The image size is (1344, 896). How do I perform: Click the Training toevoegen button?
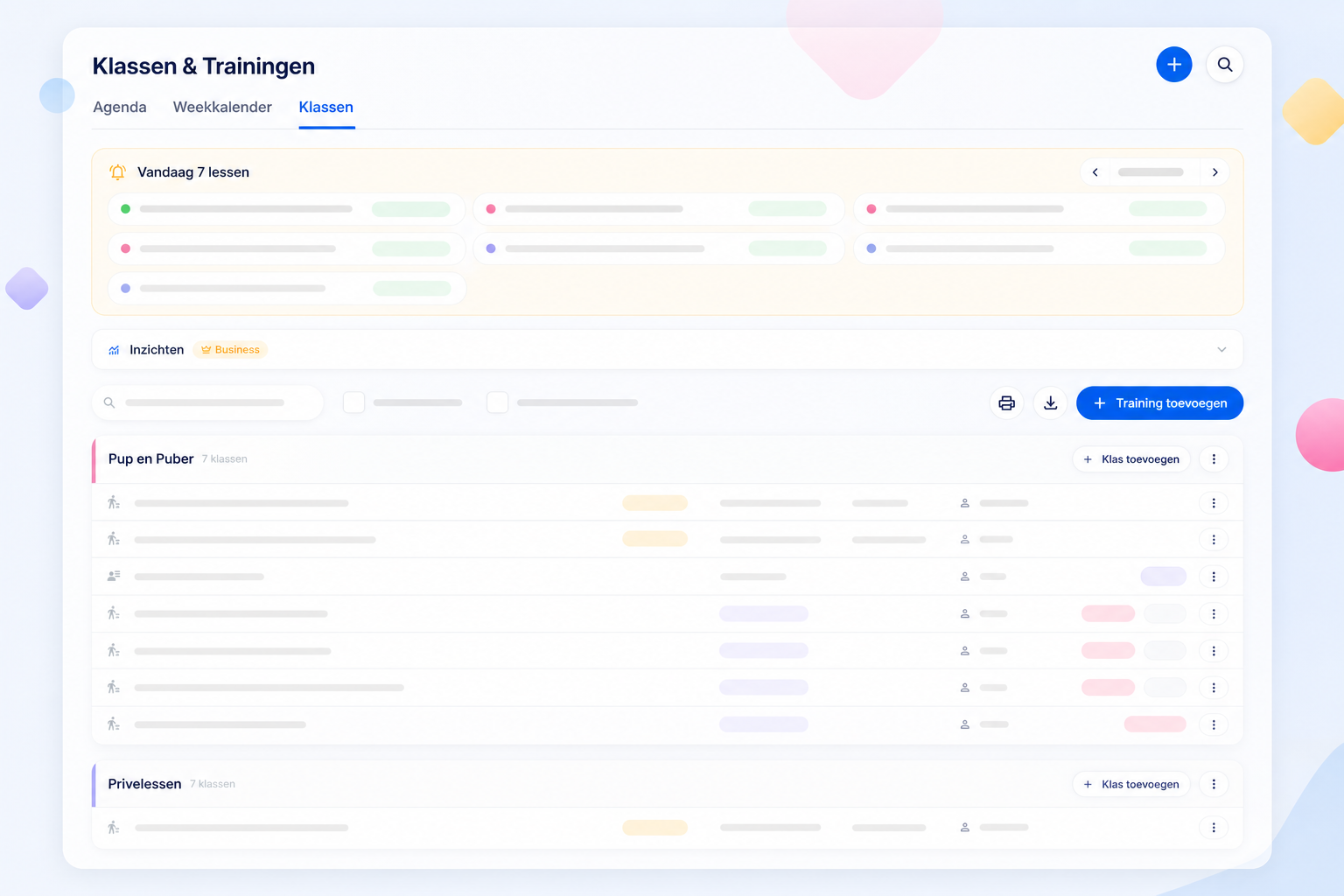pyautogui.click(x=1159, y=403)
